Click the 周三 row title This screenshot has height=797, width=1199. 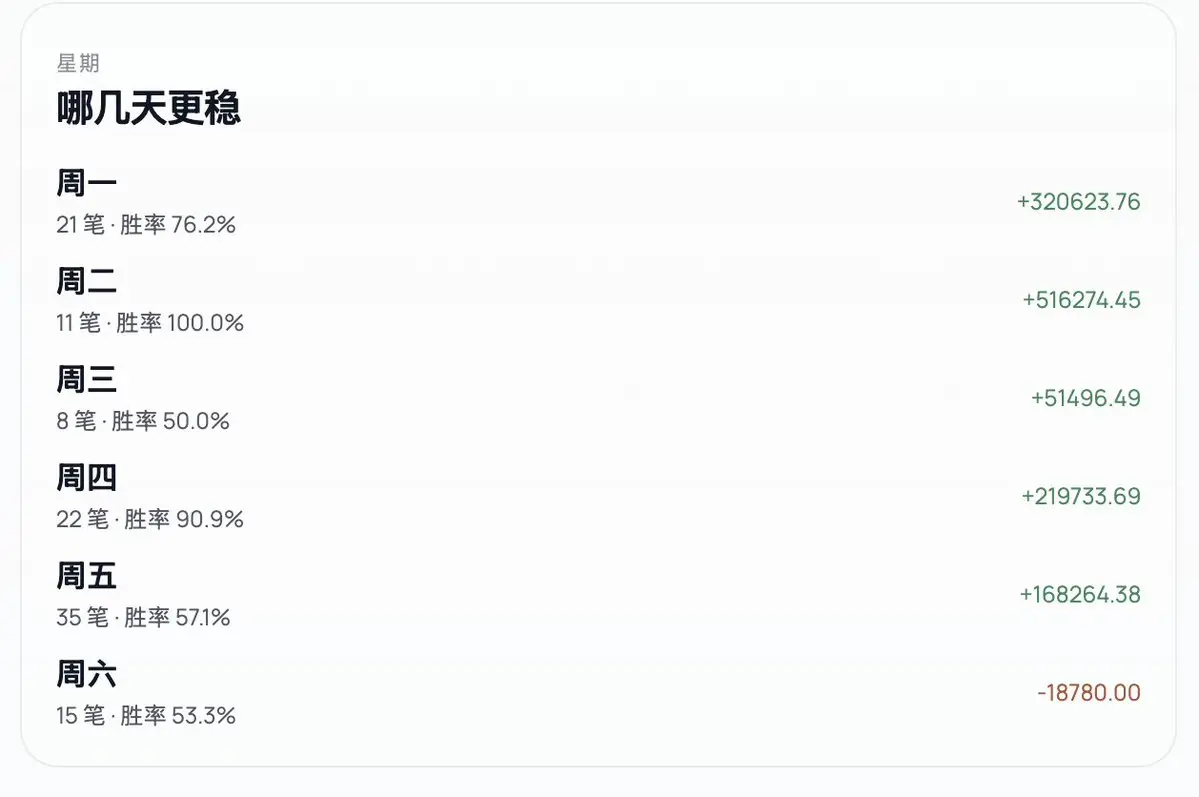tap(86, 380)
